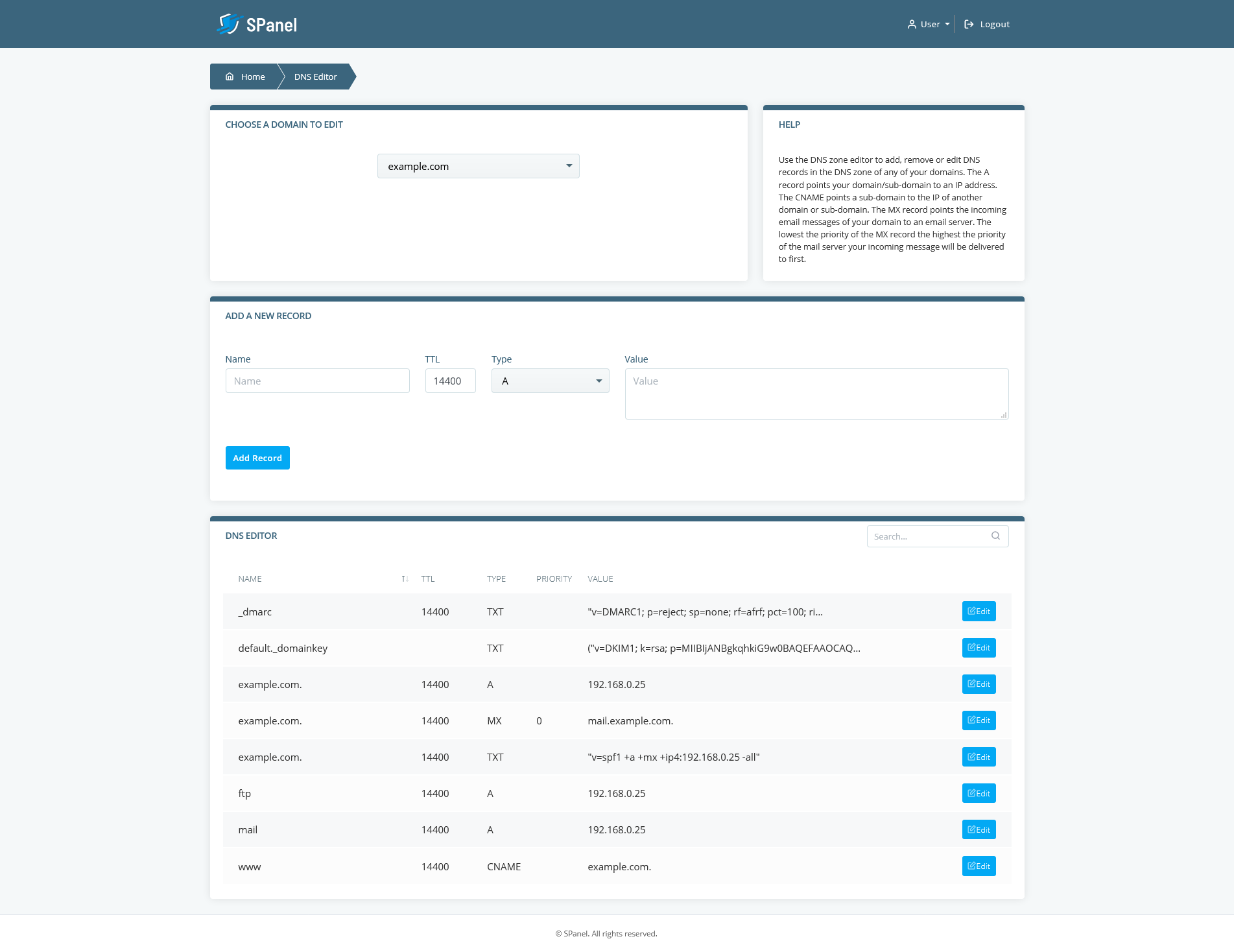Click the SPanel logo

(x=257, y=25)
